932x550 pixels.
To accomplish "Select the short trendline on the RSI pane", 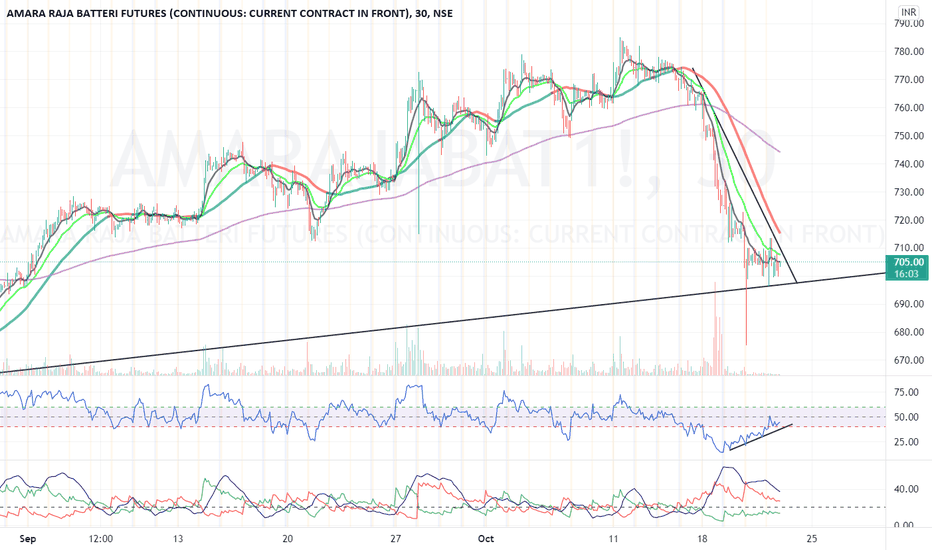I will (761, 438).
